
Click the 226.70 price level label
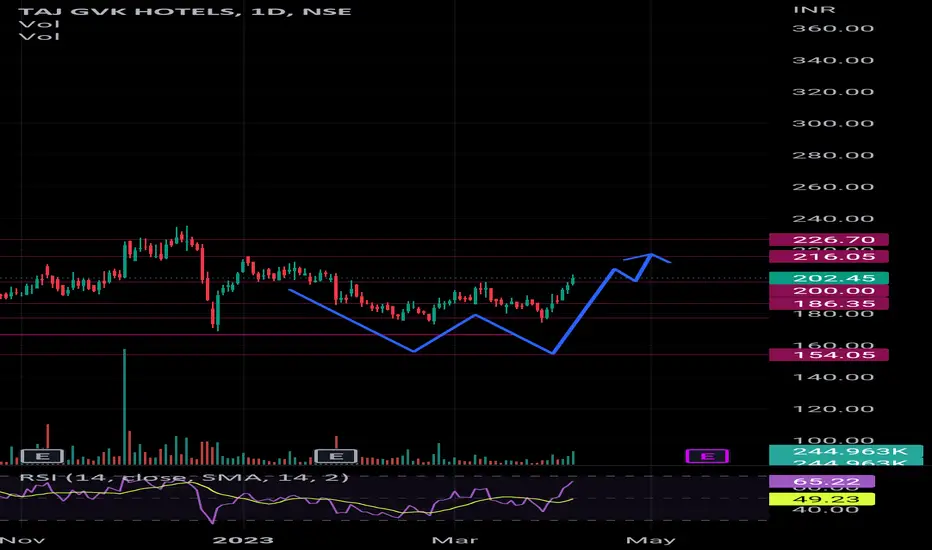click(829, 240)
